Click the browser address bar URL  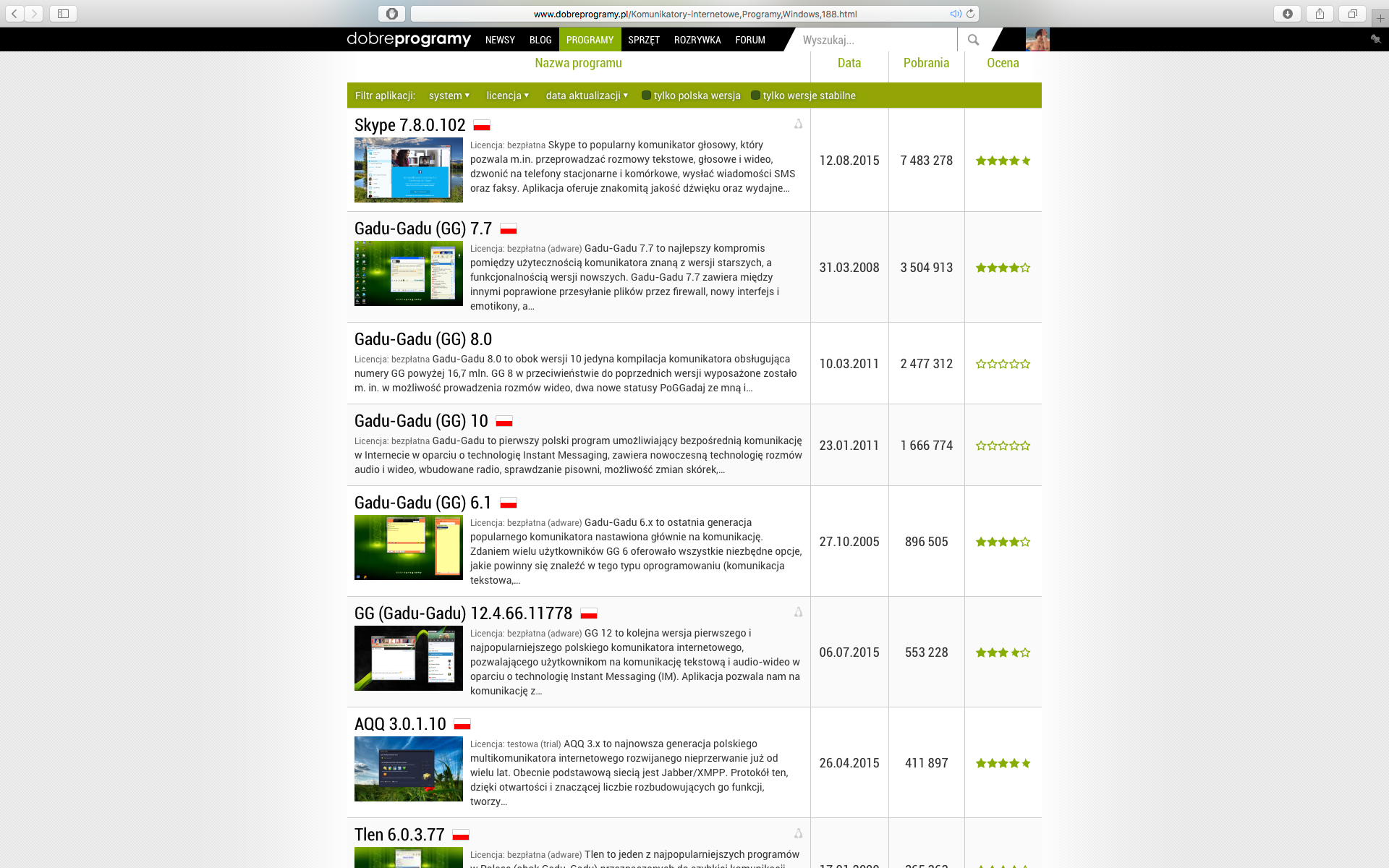(694, 14)
